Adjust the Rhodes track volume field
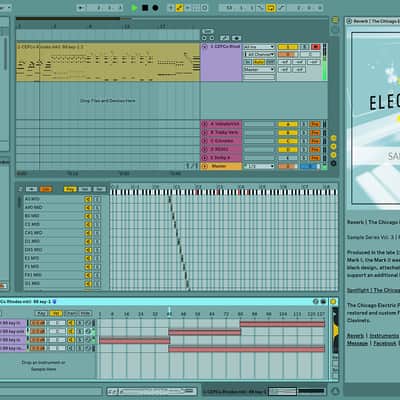The image size is (400, 400). pos(287,54)
